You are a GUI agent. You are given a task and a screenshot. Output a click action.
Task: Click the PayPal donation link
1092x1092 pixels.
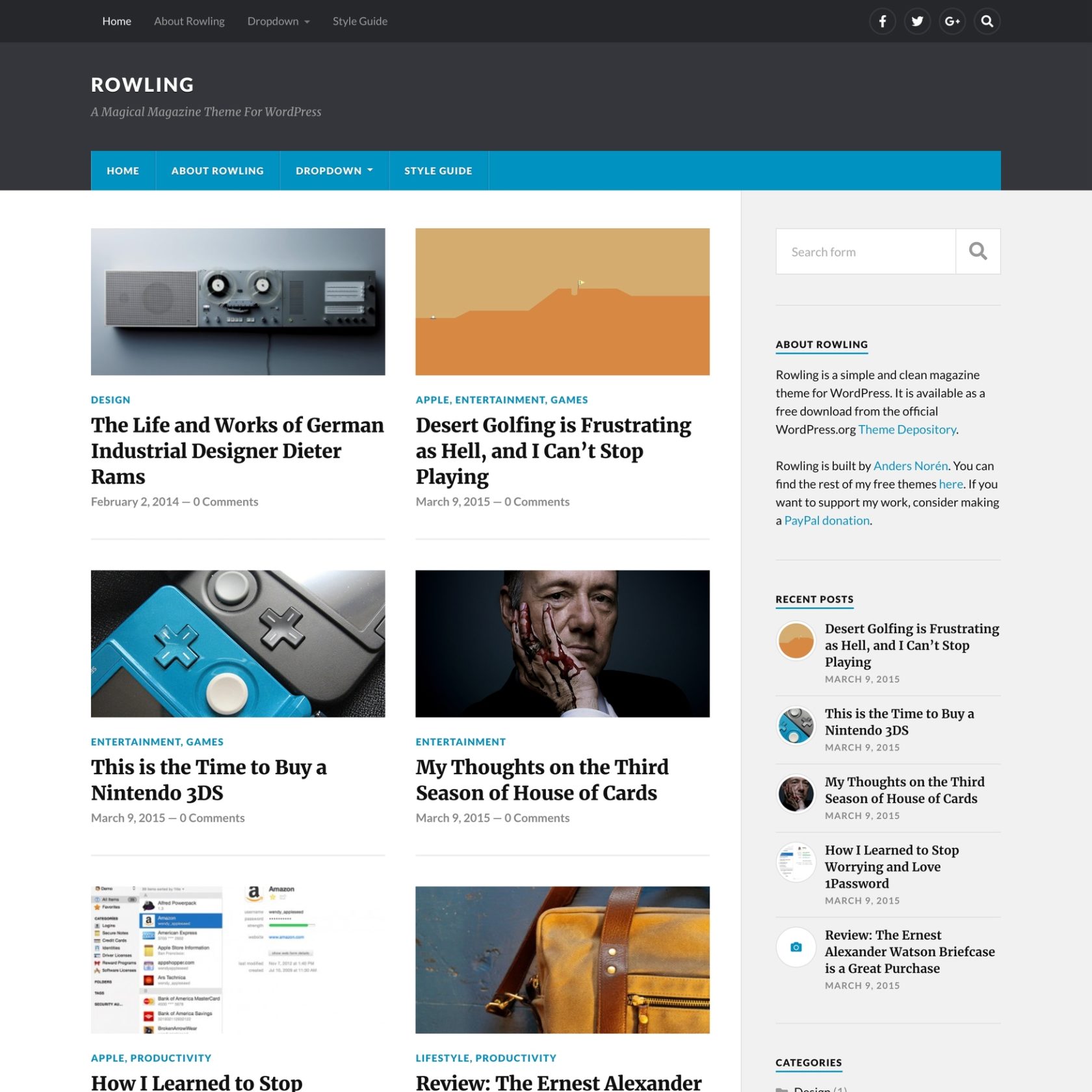coord(826,520)
